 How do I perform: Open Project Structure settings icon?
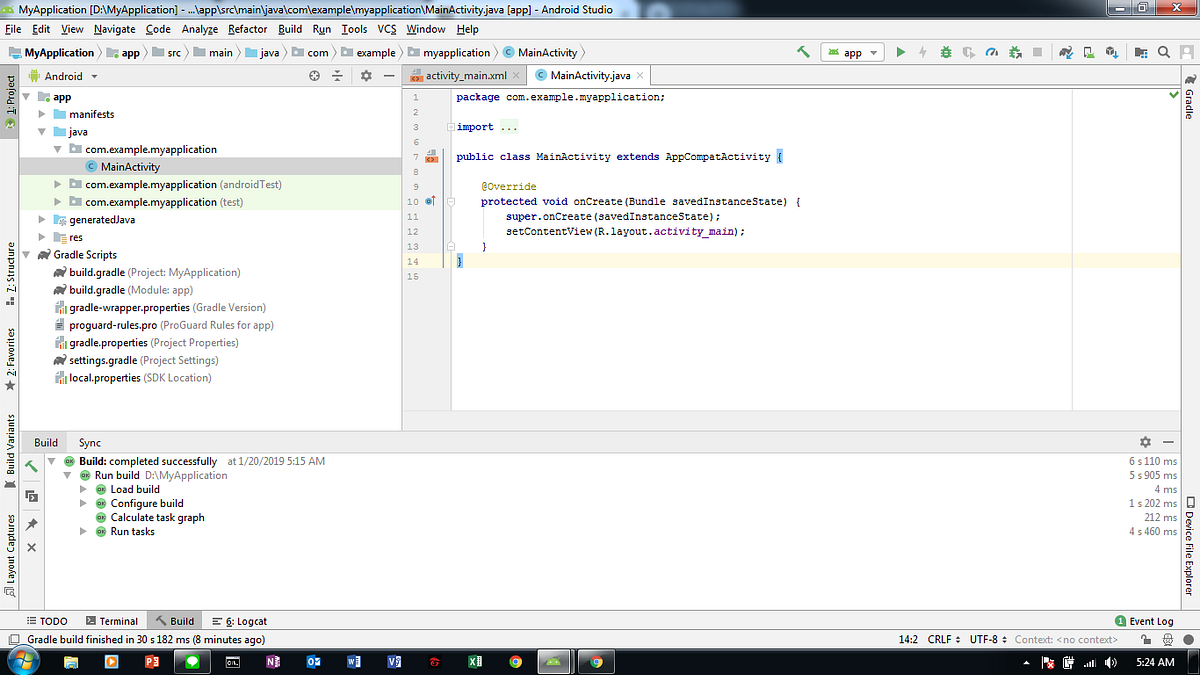coord(1141,52)
